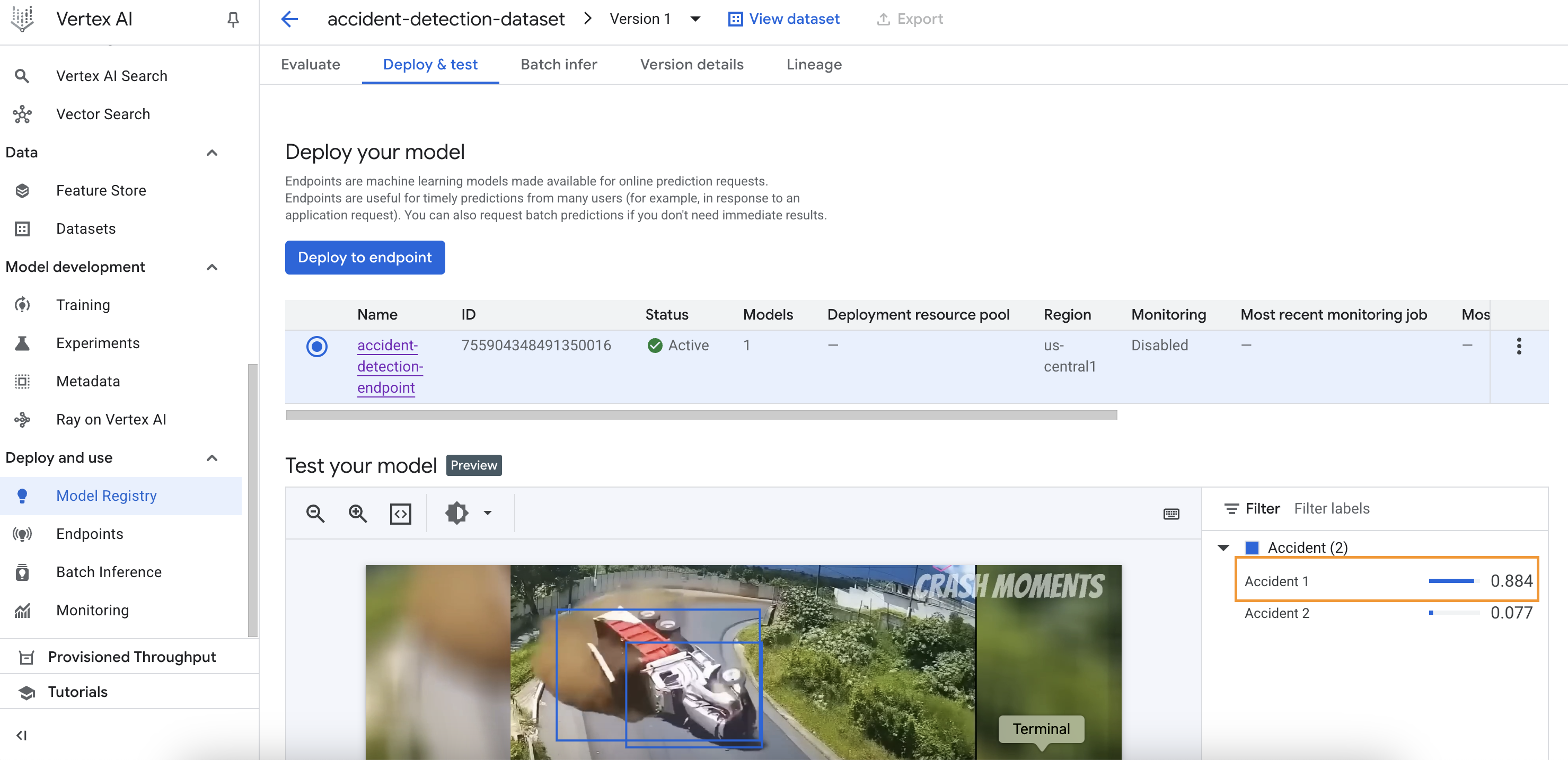This screenshot has height=760, width=1568.
Task: Switch to the Evaluate tab
Action: click(311, 65)
